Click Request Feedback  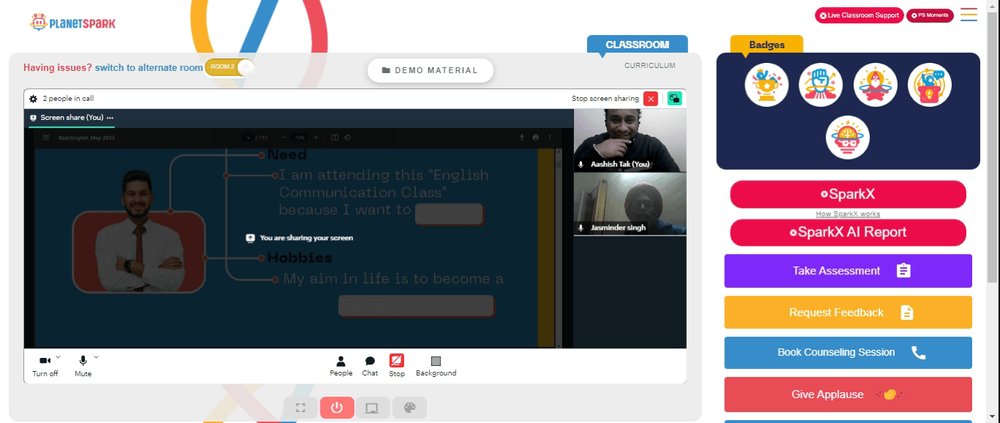(848, 312)
